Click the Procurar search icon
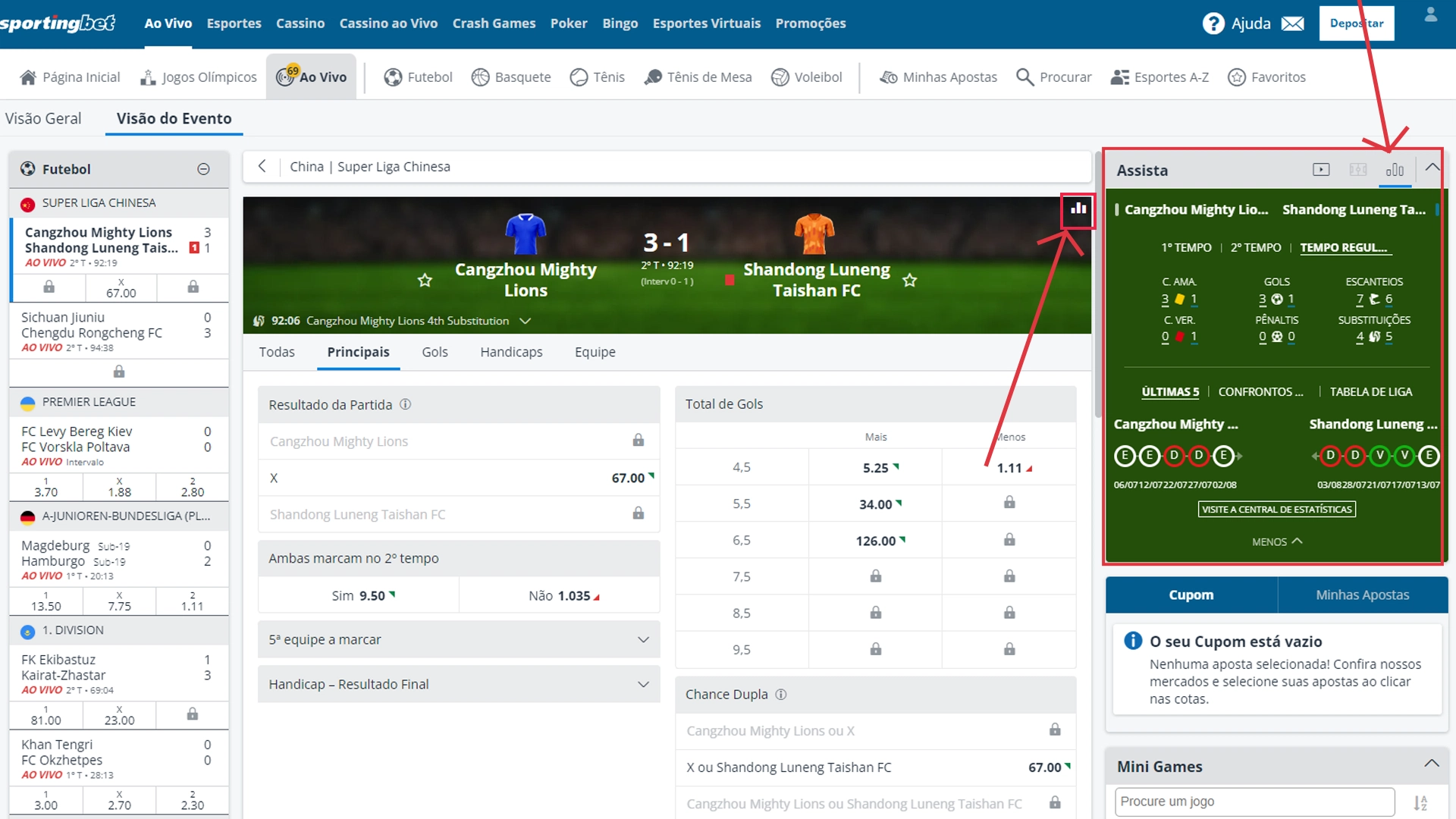Screen dimensions: 1456x819 [1024, 77]
